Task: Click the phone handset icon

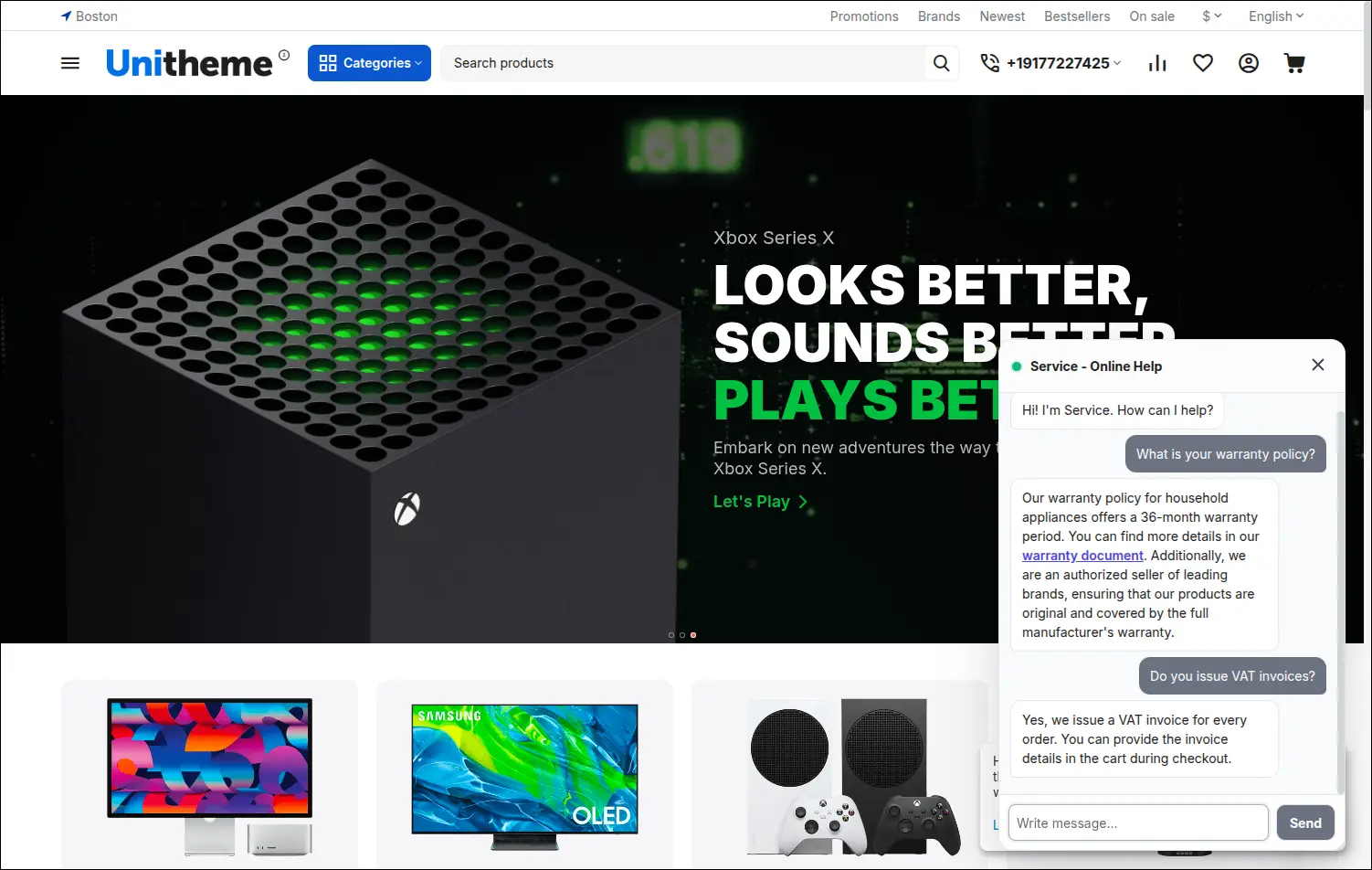Action: (x=989, y=63)
